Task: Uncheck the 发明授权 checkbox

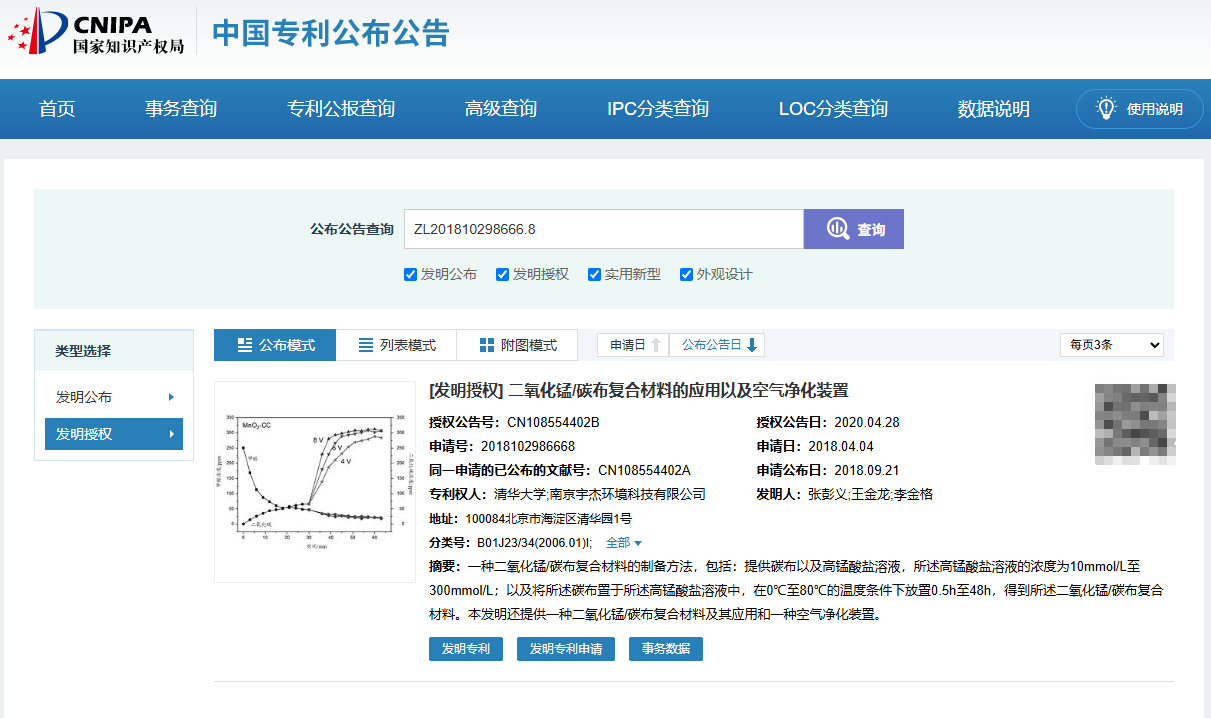Action: point(502,274)
